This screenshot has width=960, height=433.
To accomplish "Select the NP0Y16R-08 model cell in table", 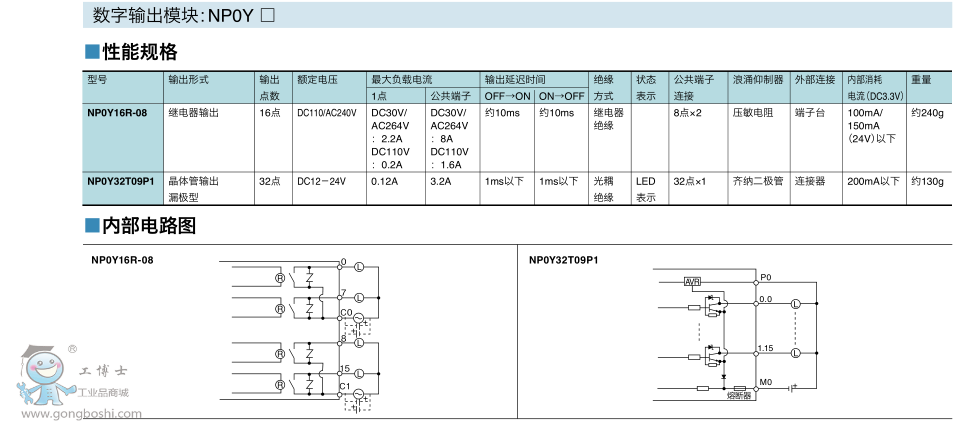I will (x=117, y=113).
